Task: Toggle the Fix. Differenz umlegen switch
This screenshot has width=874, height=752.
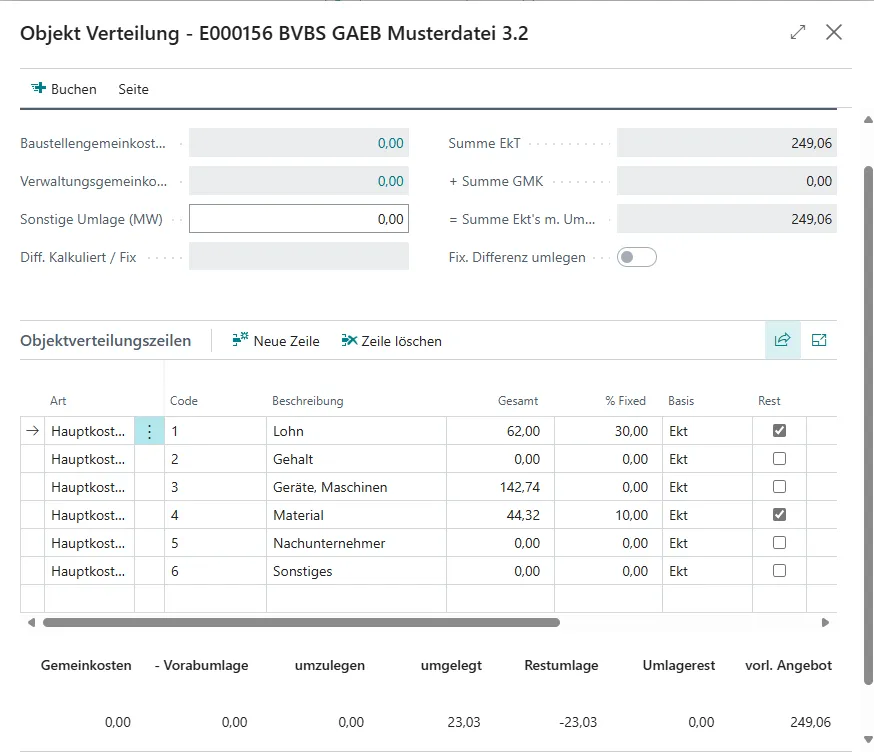Action: [x=637, y=257]
